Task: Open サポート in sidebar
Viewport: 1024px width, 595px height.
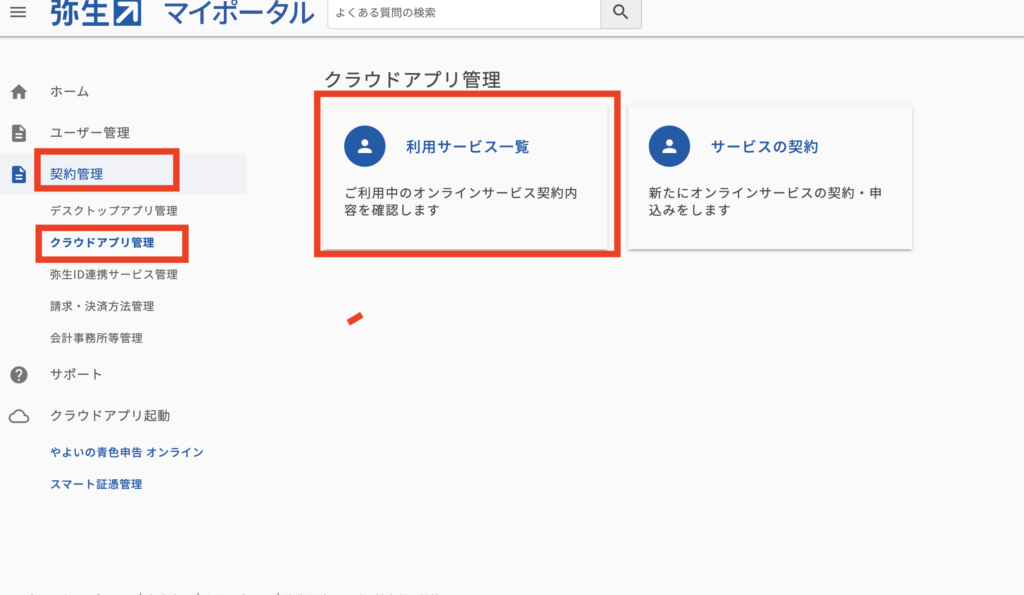Action: point(76,374)
